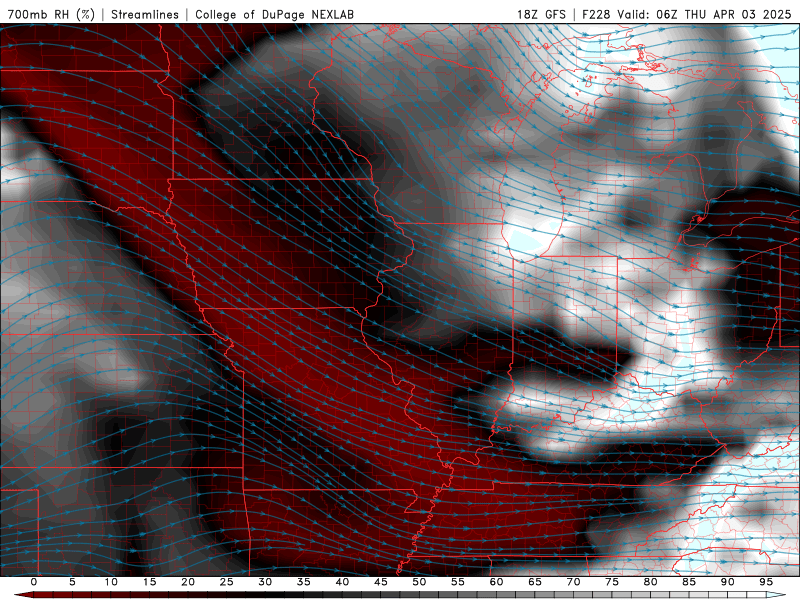Screen dimensions: 800x600
Task: Click the "F228" forecast hour text
Action: pos(596,14)
